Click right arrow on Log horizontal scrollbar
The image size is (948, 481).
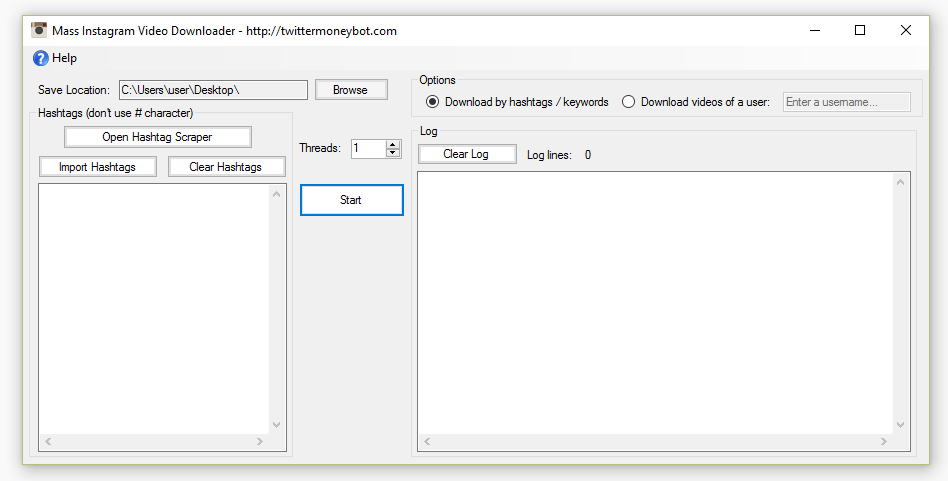pos(882,441)
